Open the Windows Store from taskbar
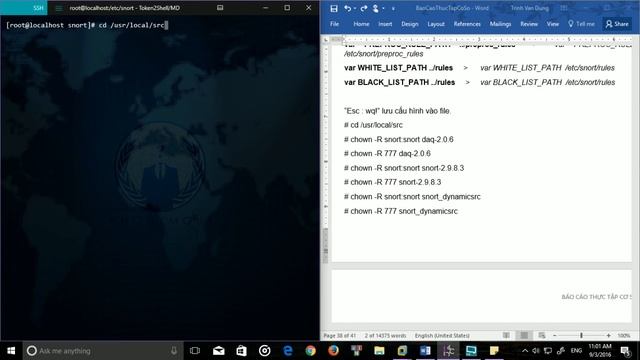The image size is (640, 360). (242, 351)
